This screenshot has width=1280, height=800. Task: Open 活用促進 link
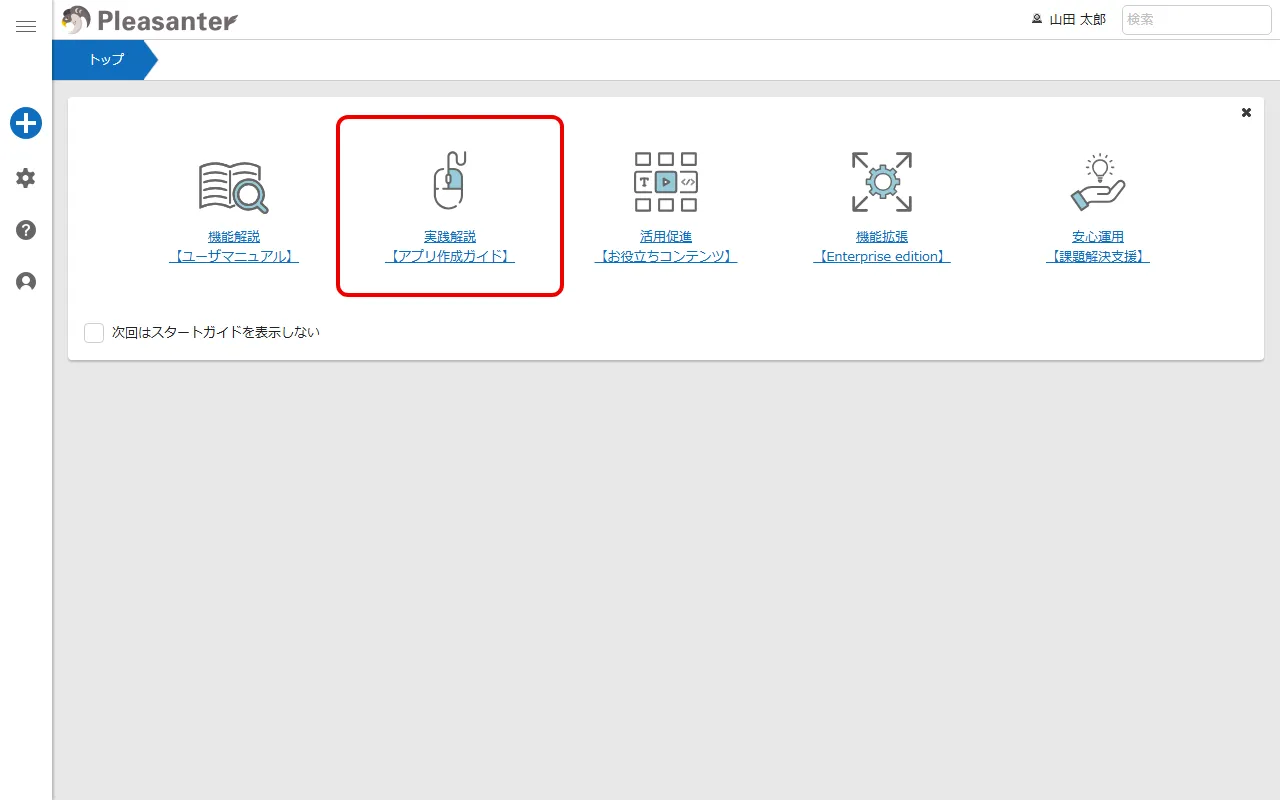tap(666, 237)
